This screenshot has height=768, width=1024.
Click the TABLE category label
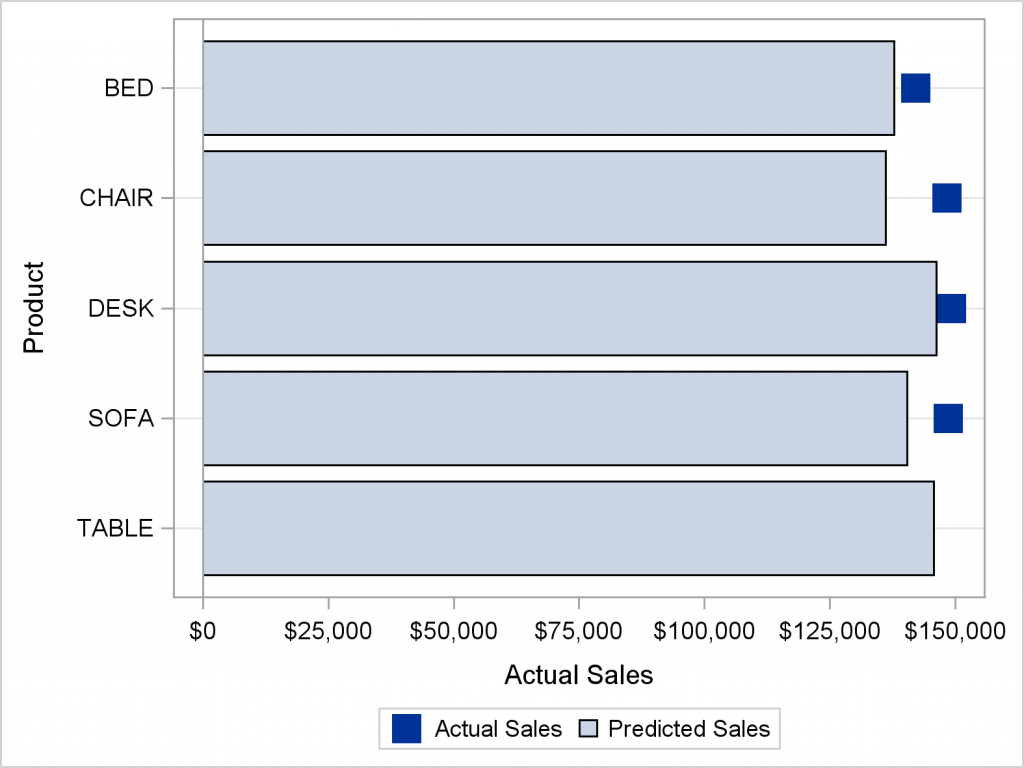115,528
